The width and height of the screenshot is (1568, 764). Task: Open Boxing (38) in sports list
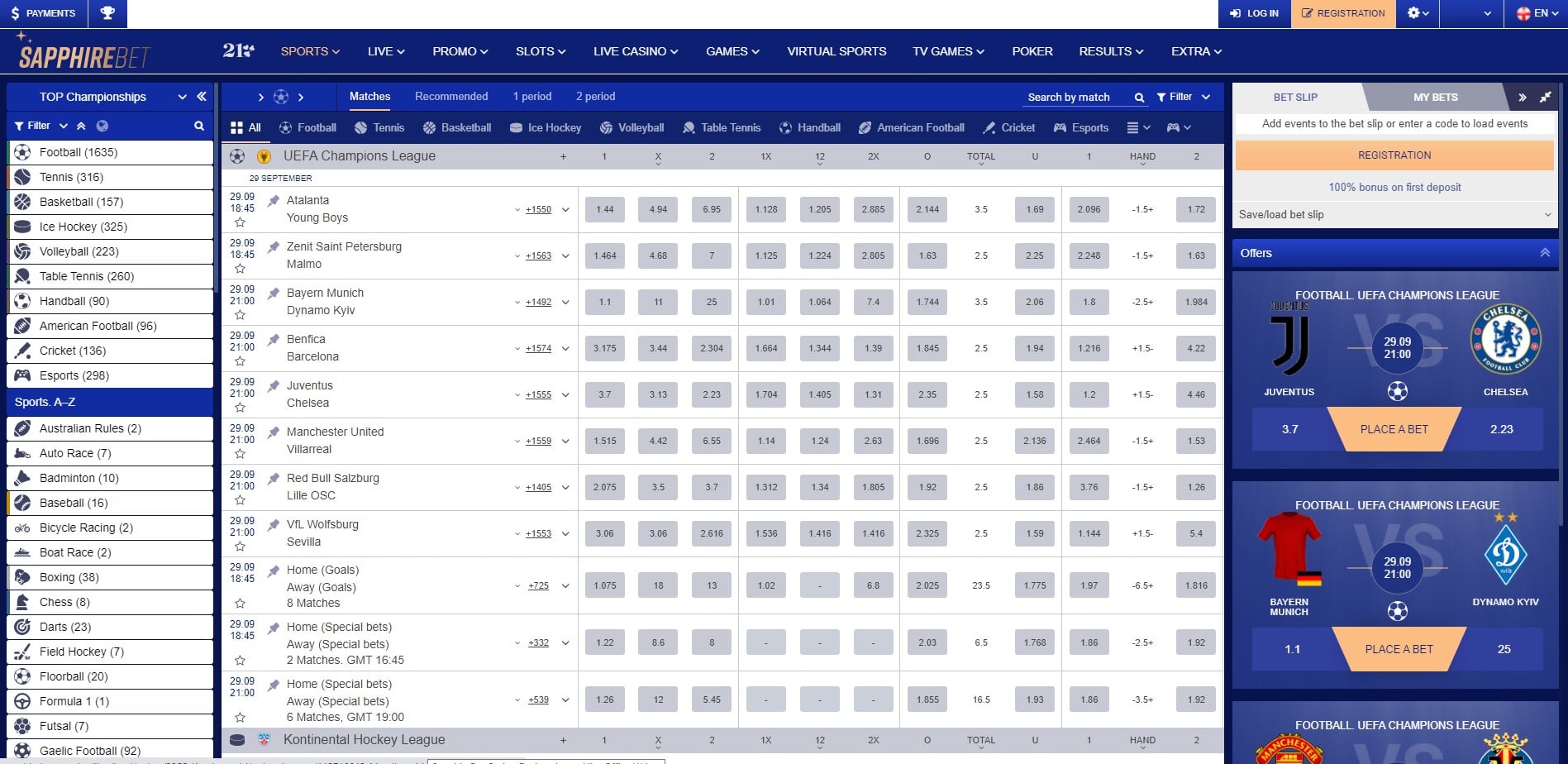[x=110, y=577]
